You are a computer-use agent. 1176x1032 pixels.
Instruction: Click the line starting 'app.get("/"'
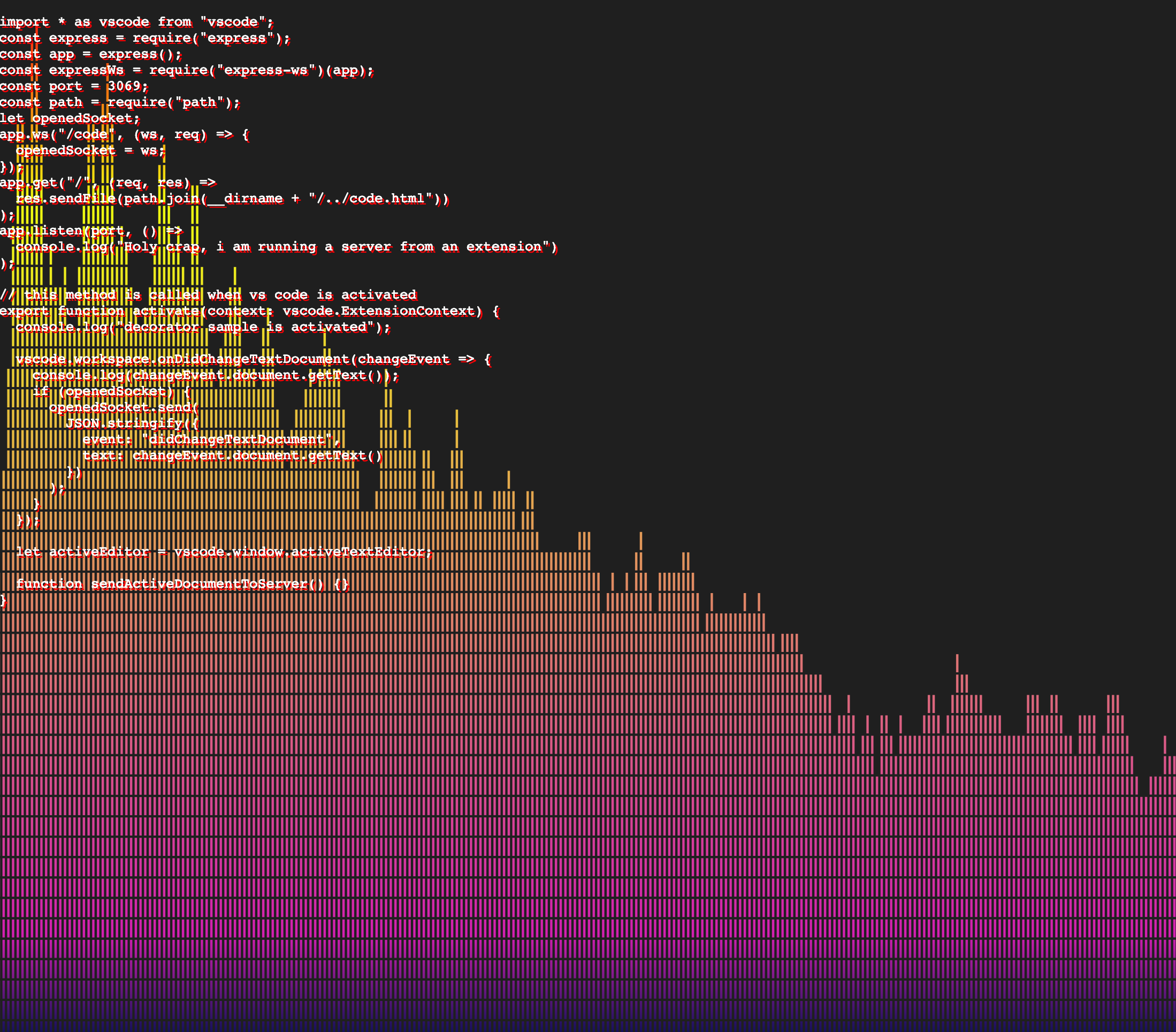[108, 183]
